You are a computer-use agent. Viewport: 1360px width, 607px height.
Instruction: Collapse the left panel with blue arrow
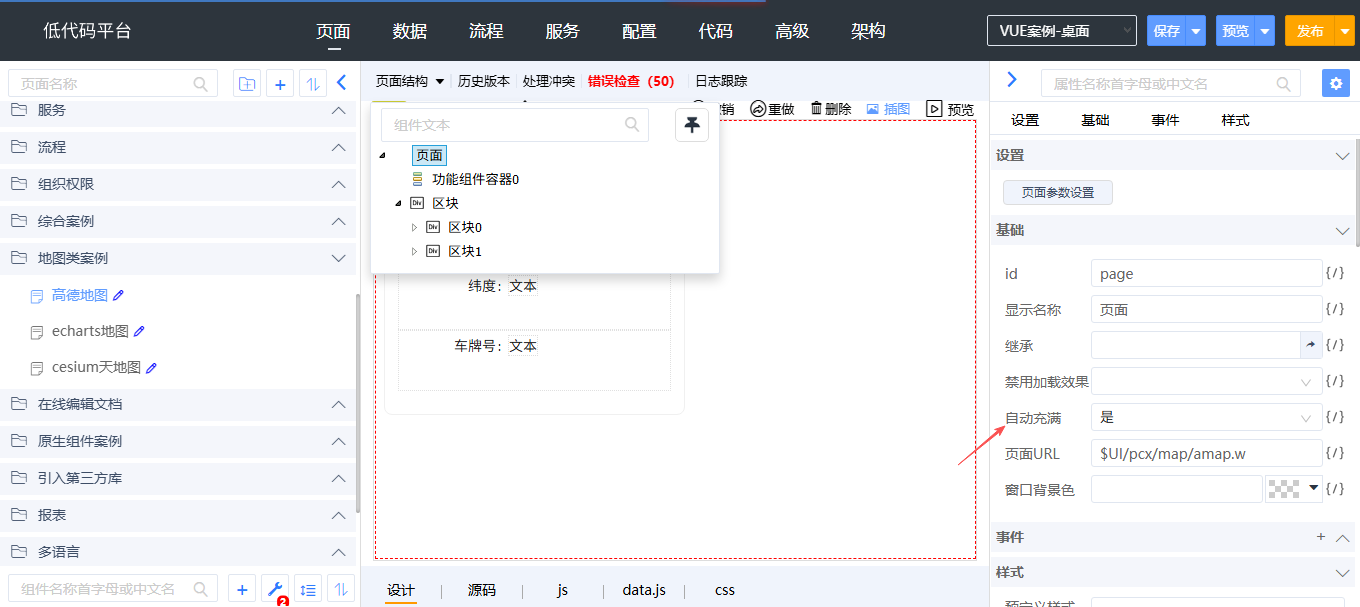341,84
